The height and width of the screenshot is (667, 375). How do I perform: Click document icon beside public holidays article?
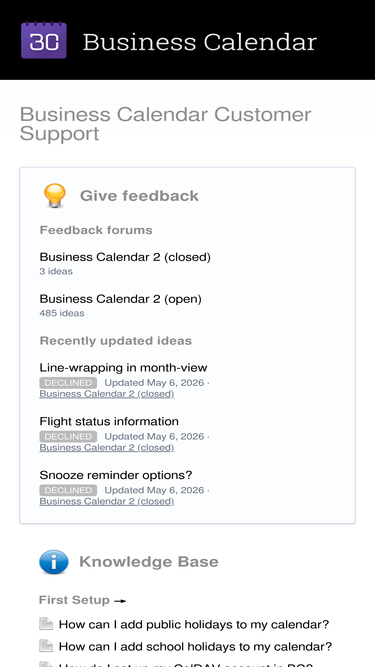click(46, 624)
